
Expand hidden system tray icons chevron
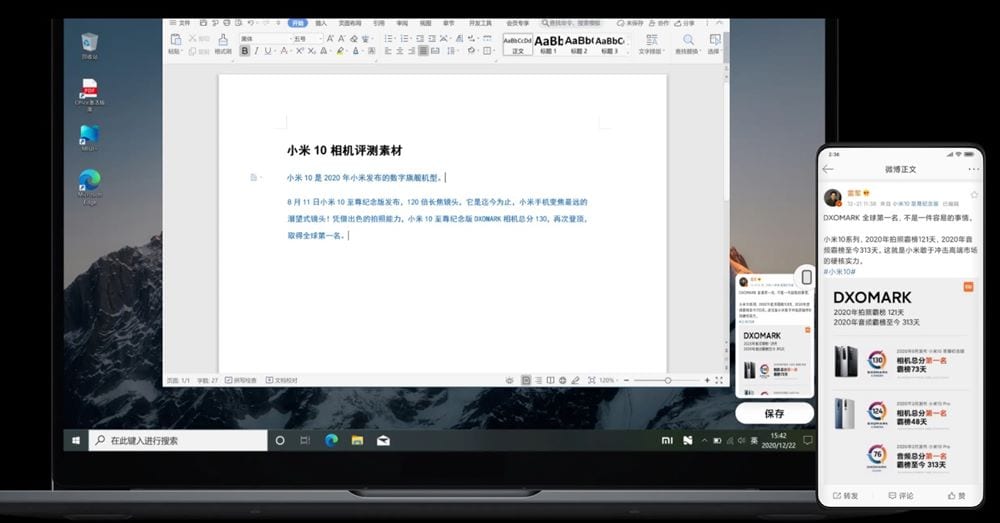click(704, 440)
